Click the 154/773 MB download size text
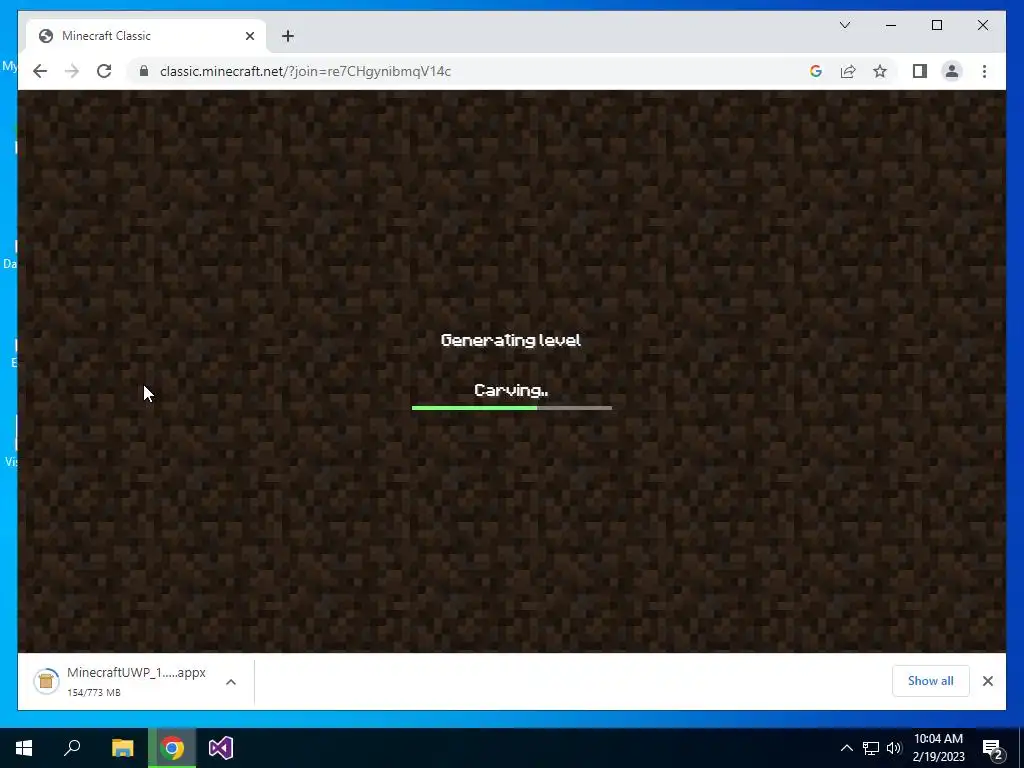The width and height of the screenshot is (1024, 768). point(94,692)
